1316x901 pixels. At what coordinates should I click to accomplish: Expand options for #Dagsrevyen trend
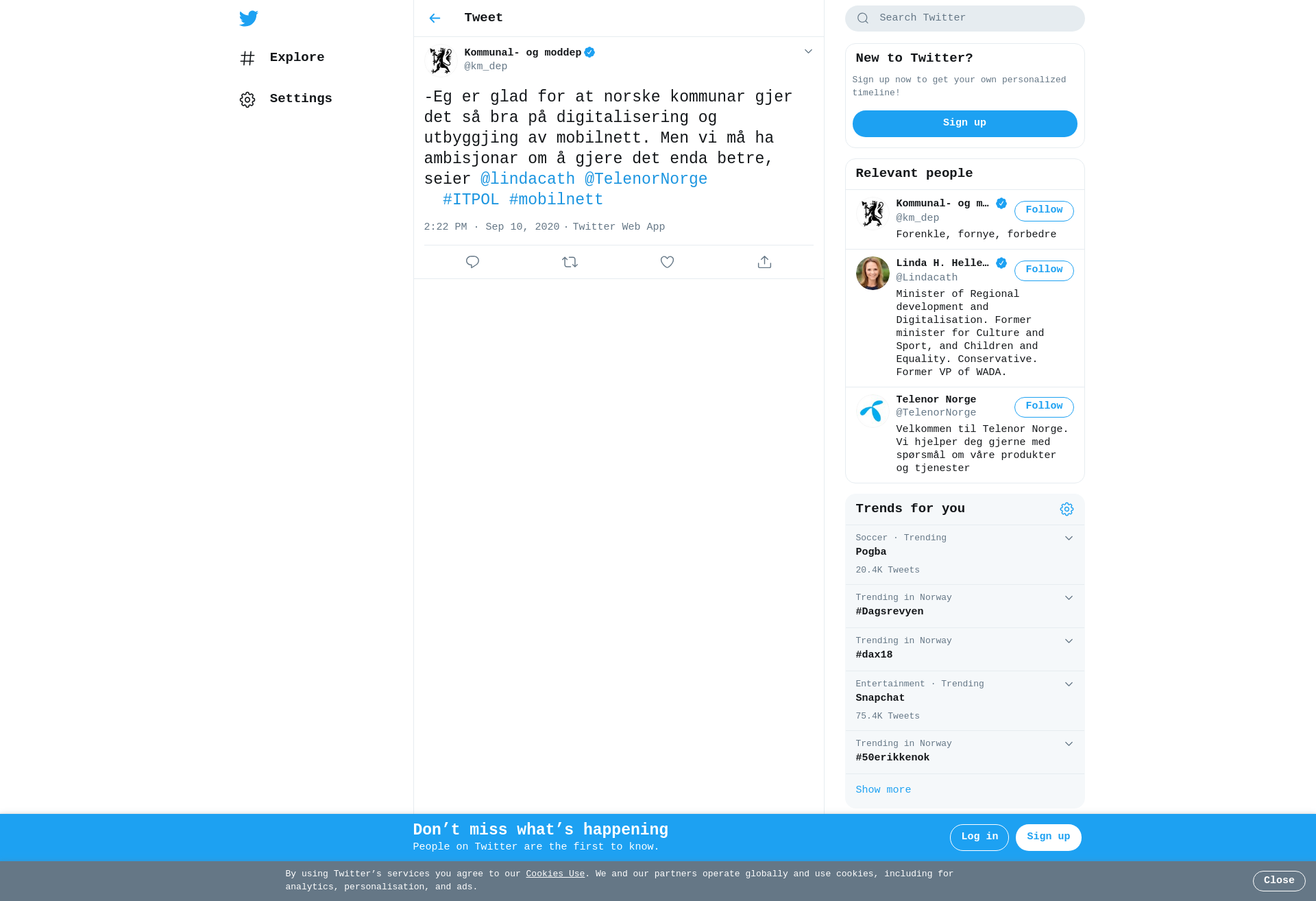point(1069,598)
